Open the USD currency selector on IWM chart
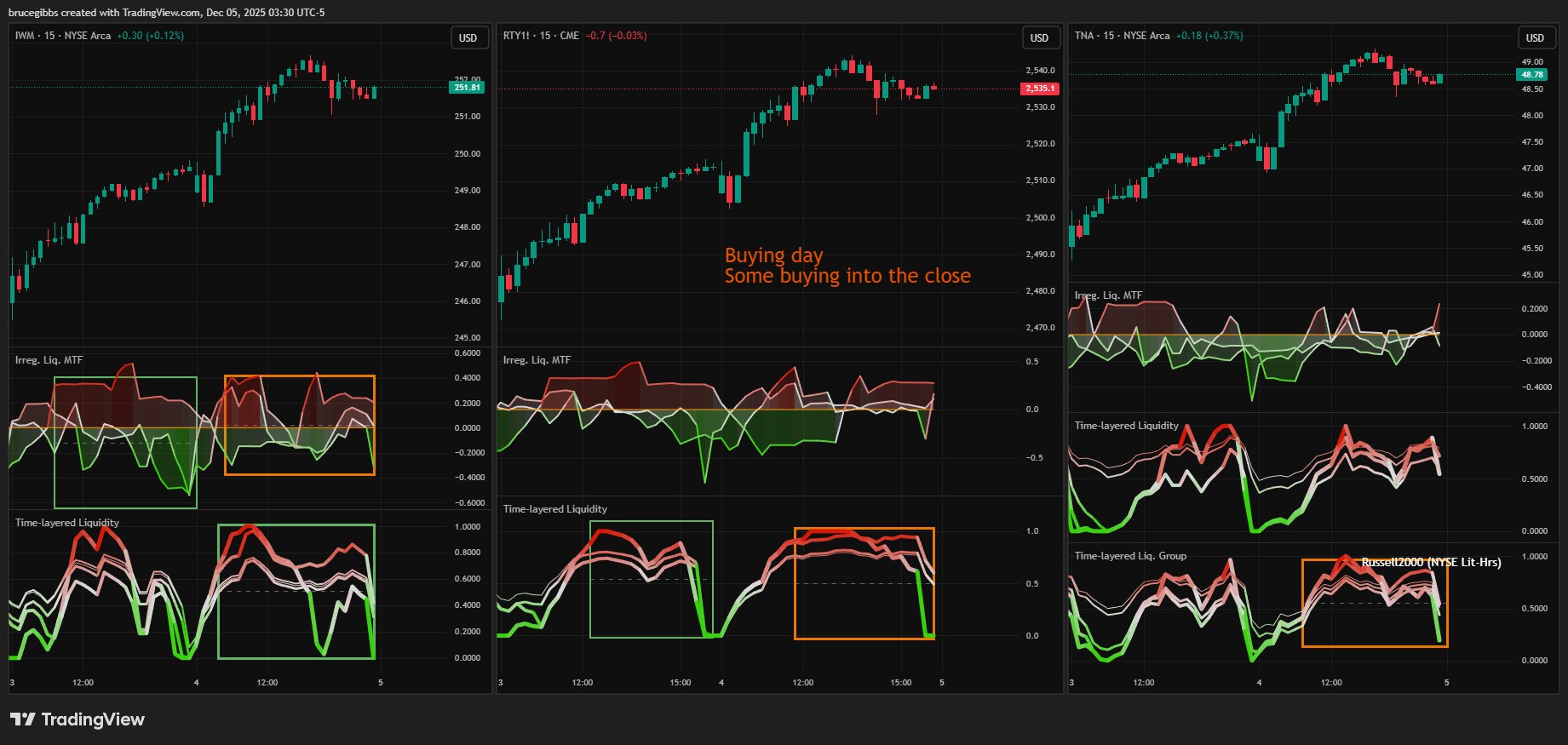Screen dimensions: 1568x745 tap(468, 37)
